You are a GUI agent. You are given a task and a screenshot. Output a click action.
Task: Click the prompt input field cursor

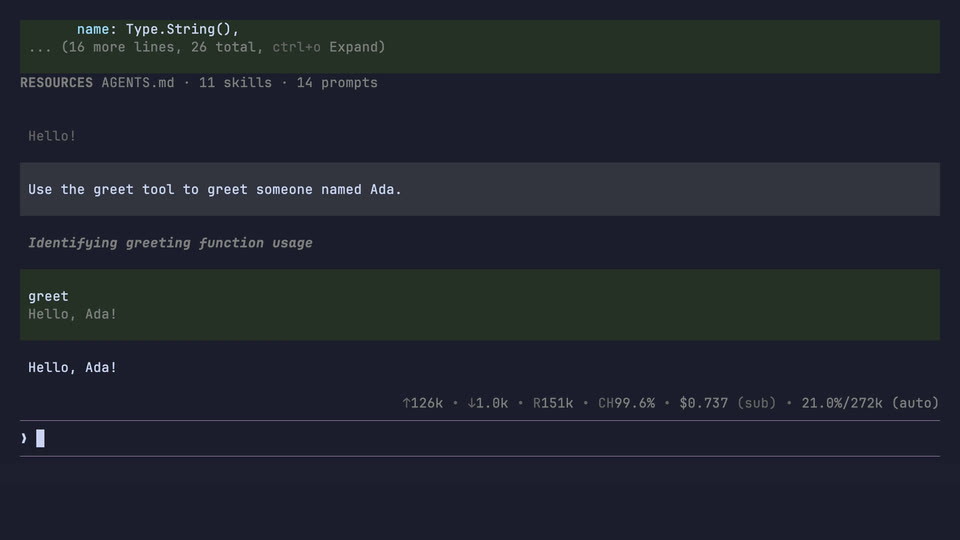pyautogui.click(x=40, y=438)
